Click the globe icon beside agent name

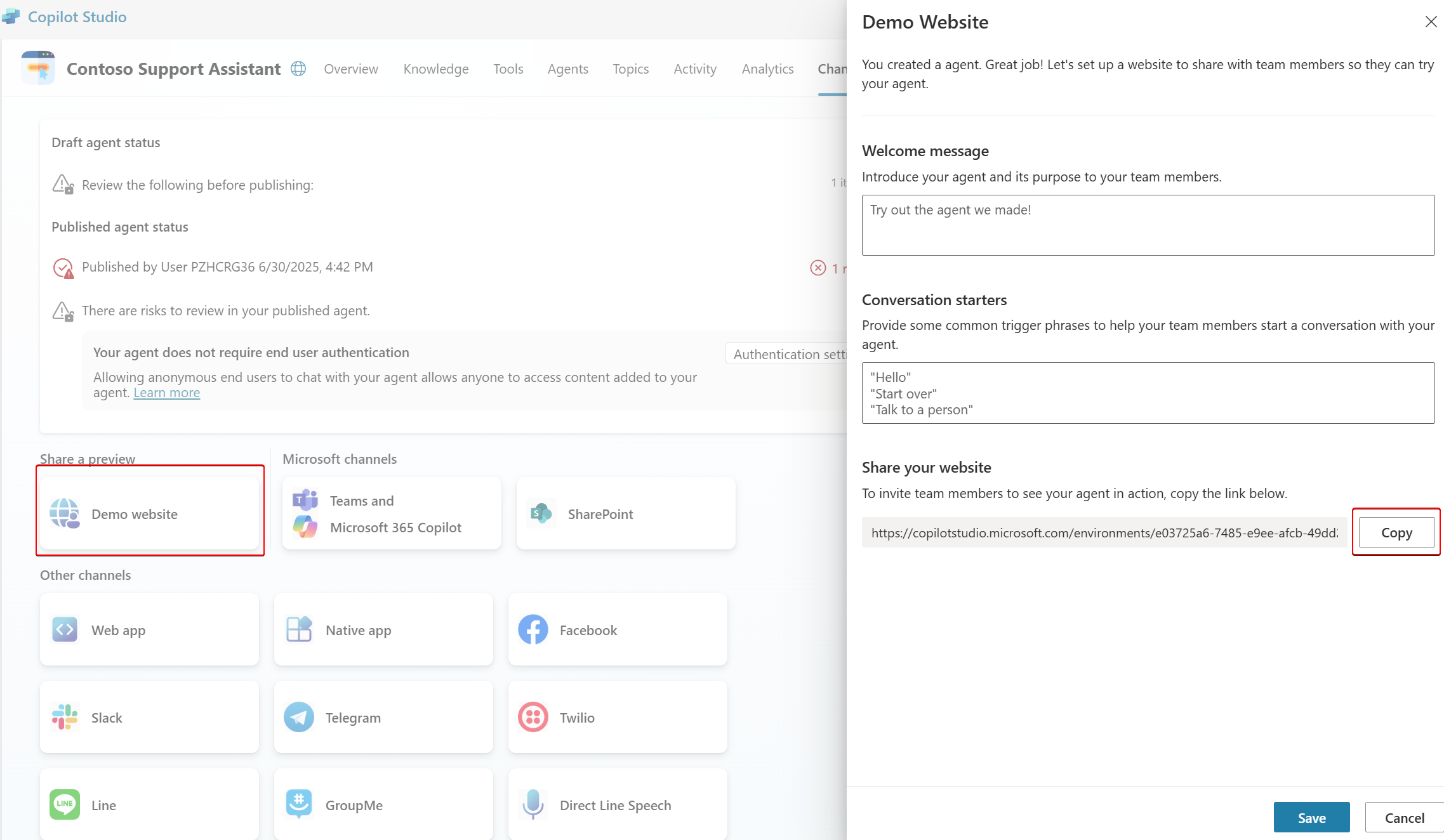pos(298,69)
